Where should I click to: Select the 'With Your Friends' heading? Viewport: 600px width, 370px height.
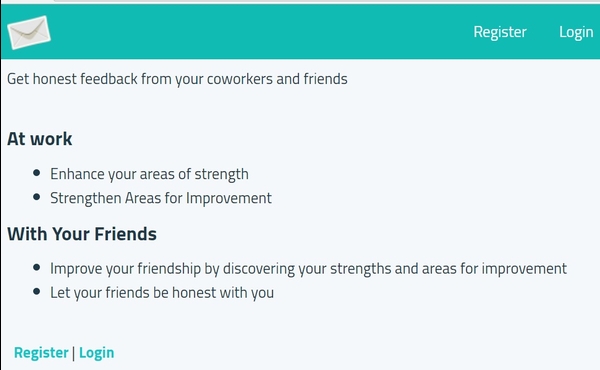click(82, 234)
